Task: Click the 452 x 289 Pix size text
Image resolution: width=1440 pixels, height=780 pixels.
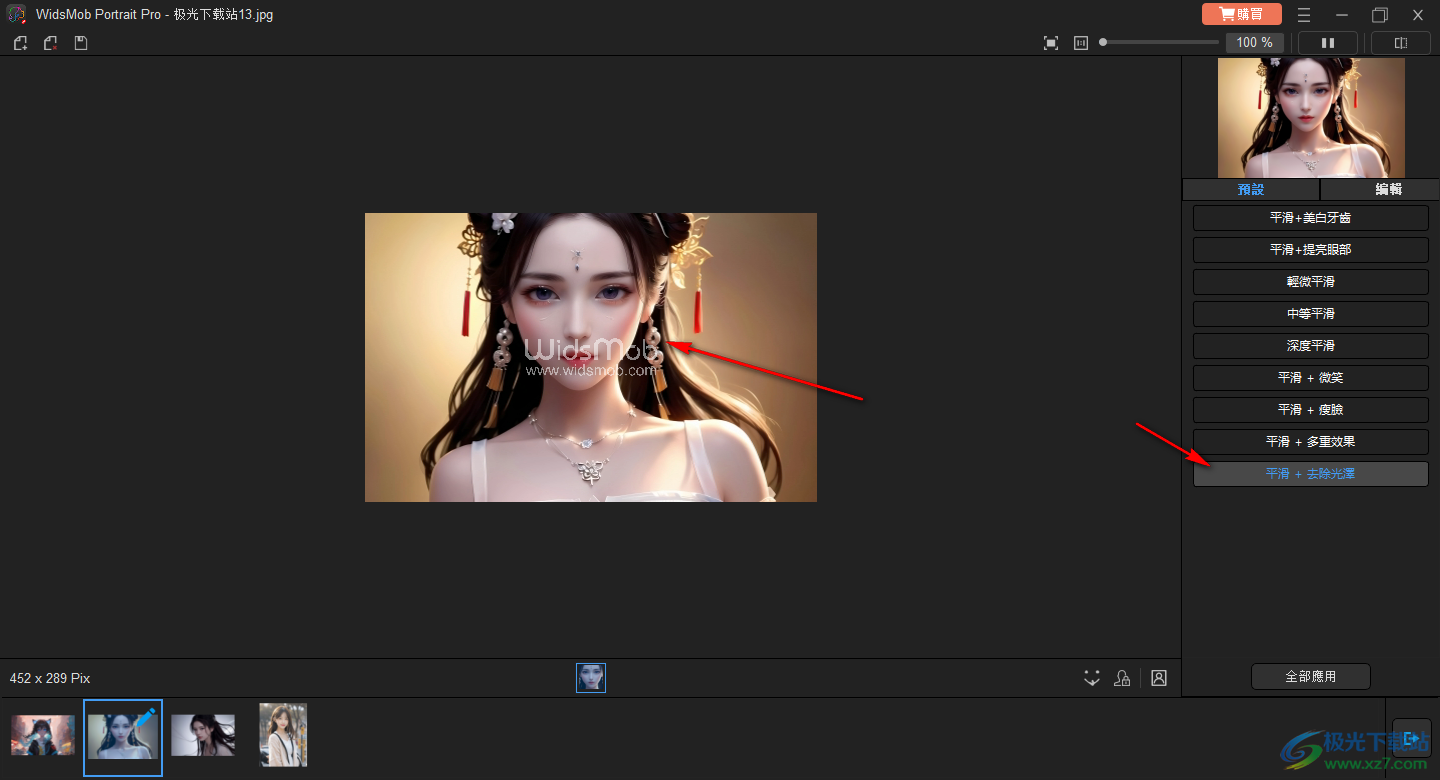Action: pyautogui.click(x=50, y=678)
